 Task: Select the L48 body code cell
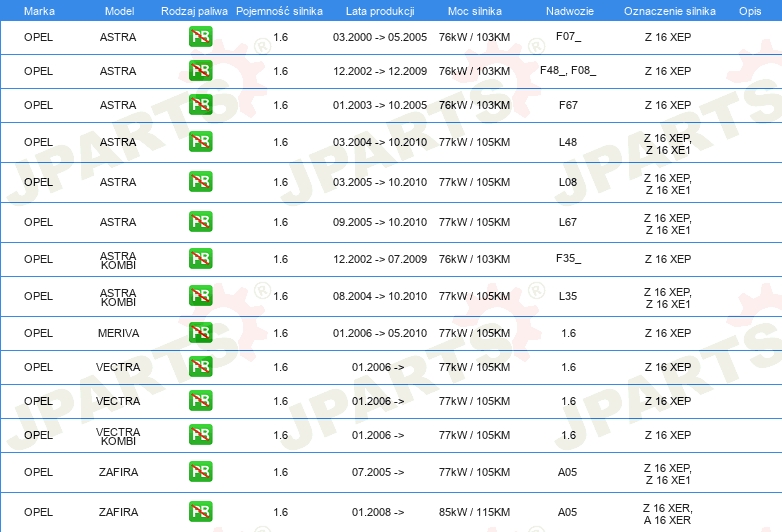click(568, 142)
